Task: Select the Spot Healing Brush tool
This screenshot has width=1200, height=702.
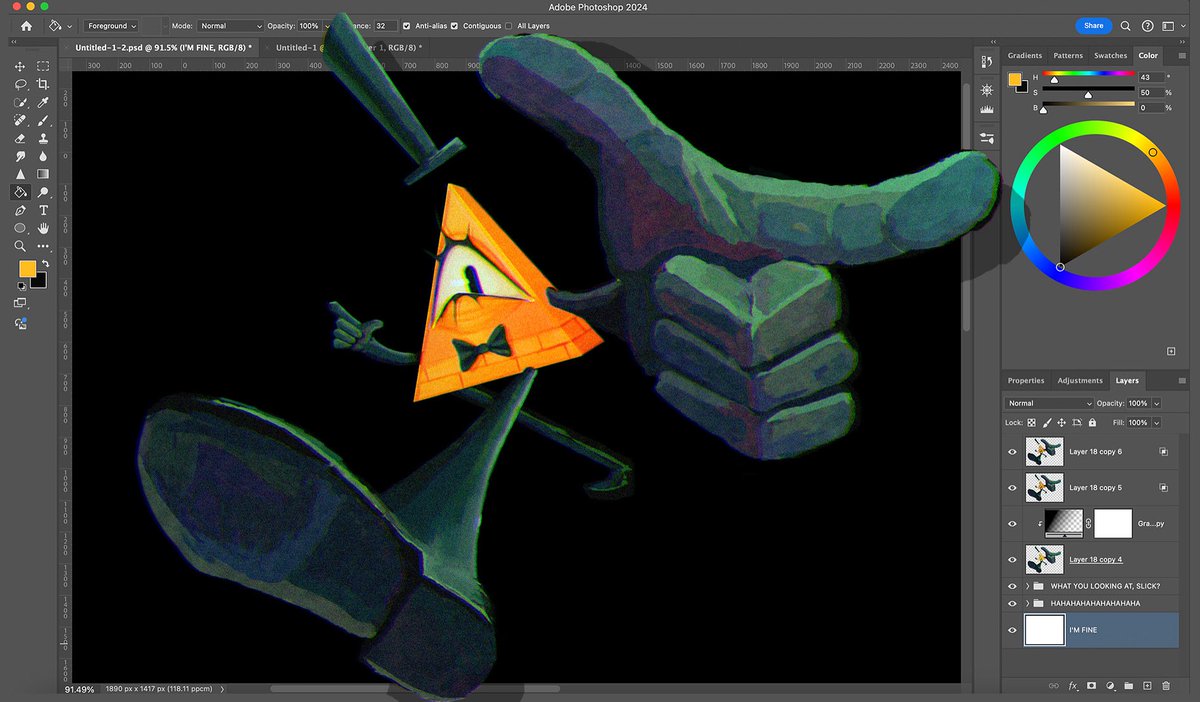Action: (x=20, y=120)
